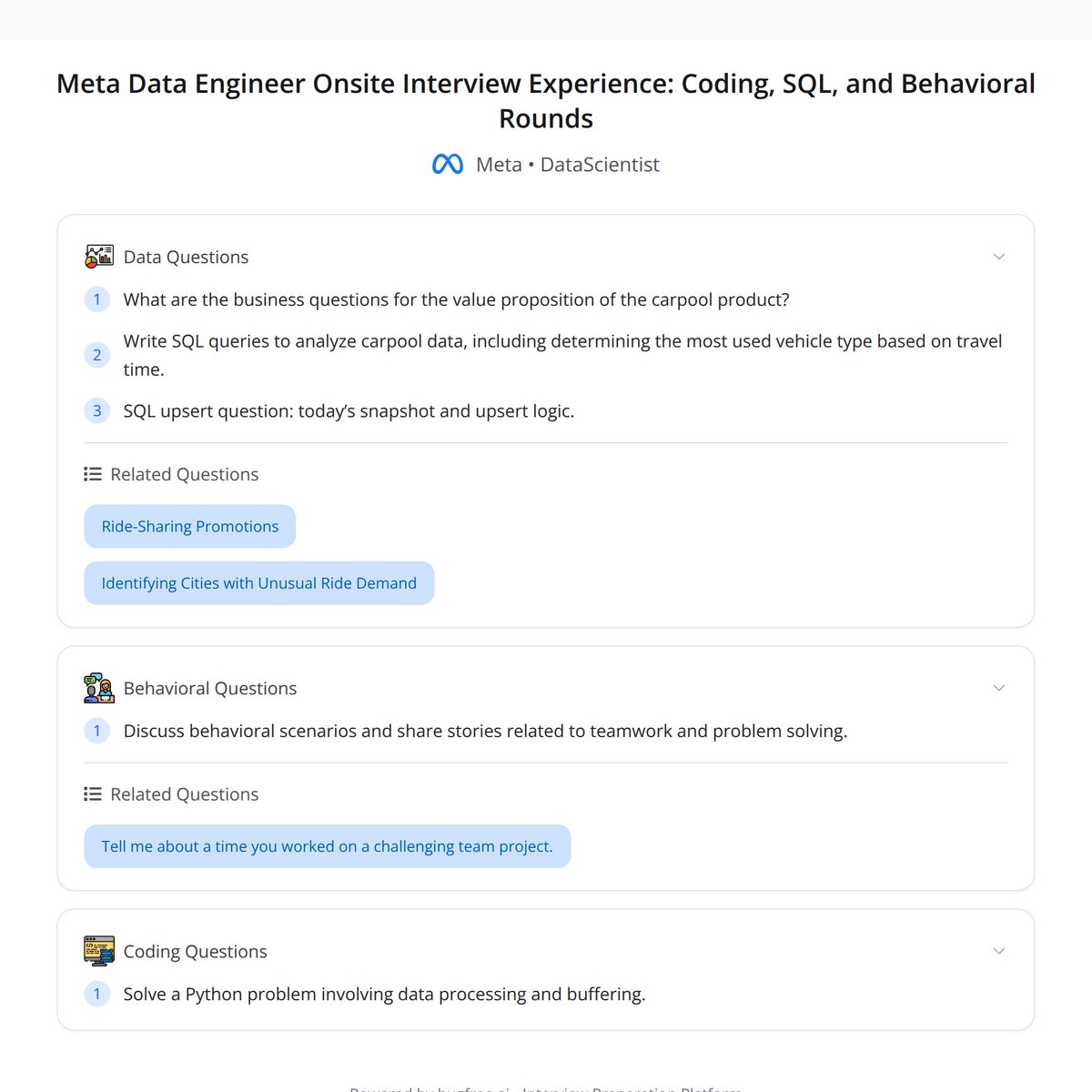Click the Behavioral Questions people icon
Viewport: 1092px width, 1092px height.
pos(99,688)
